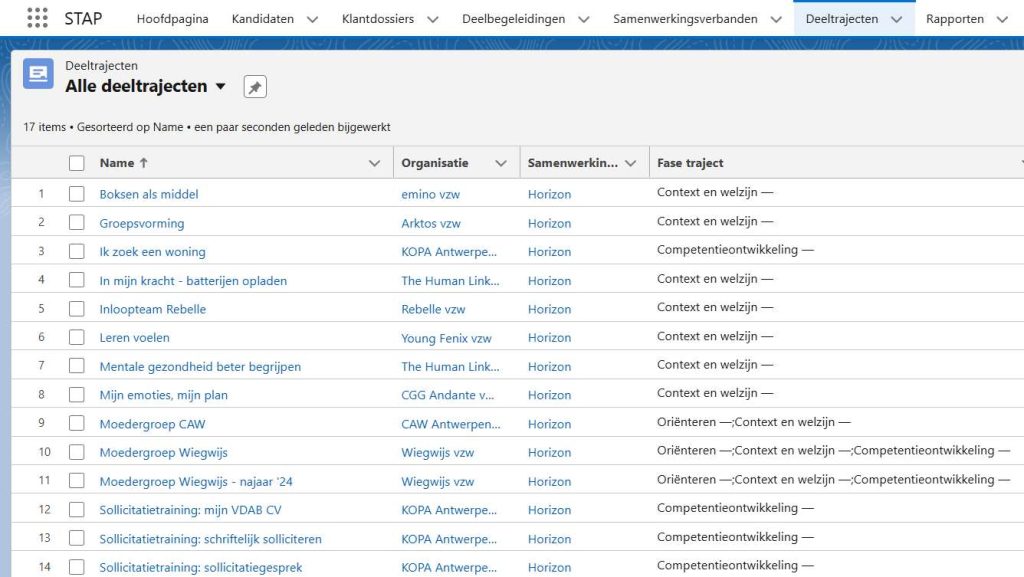The image size is (1024, 577).
Task: Open In mijn kracht - batterijen opladen
Action: [193, 281]
